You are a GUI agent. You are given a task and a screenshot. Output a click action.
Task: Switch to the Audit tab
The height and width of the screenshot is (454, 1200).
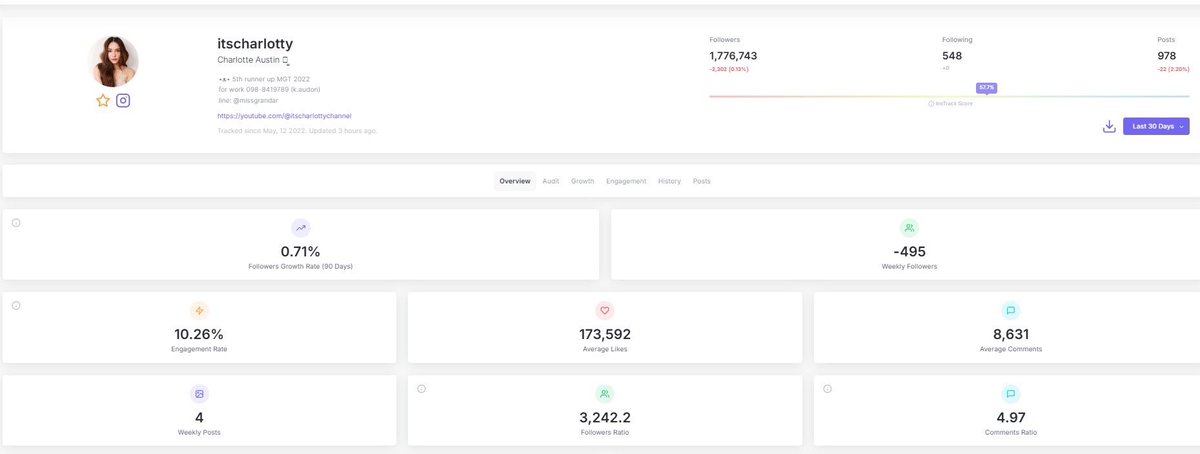(x=550, y=181)
